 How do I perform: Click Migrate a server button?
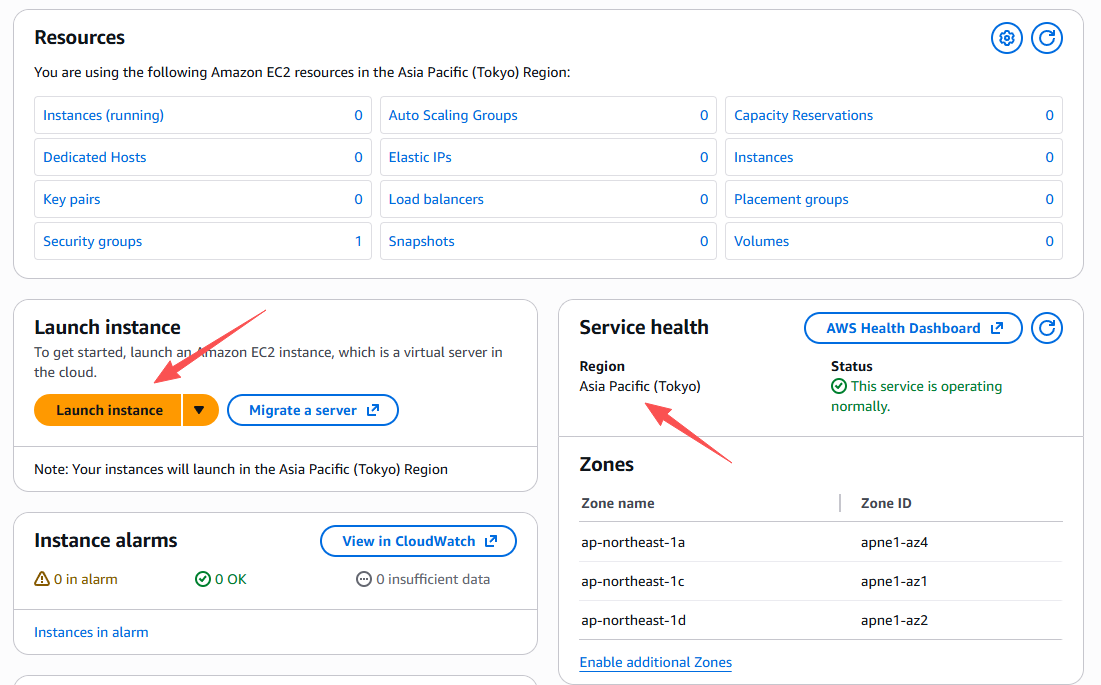point(313,410)
